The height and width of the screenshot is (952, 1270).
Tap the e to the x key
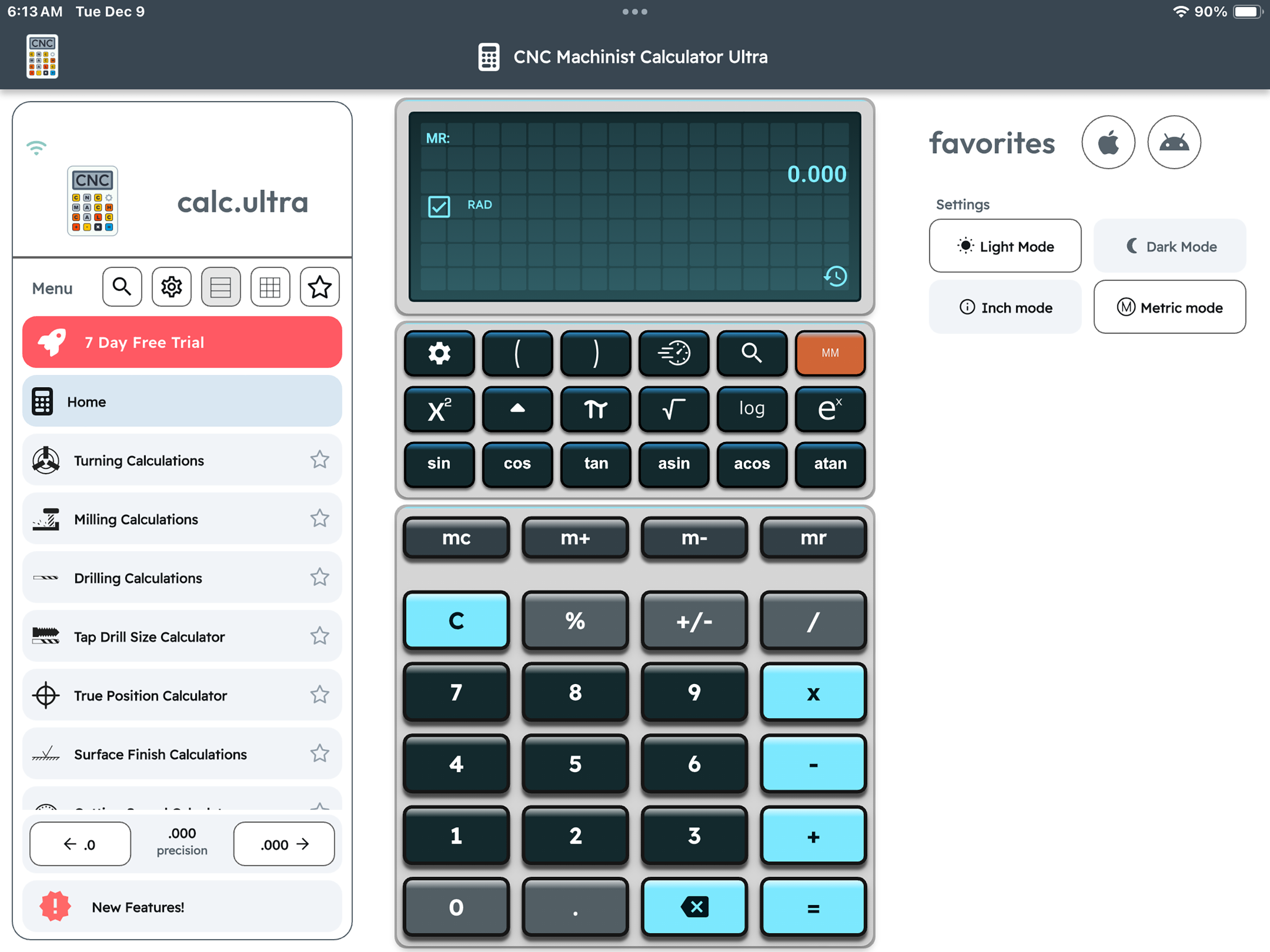click(x=830, y=409)
